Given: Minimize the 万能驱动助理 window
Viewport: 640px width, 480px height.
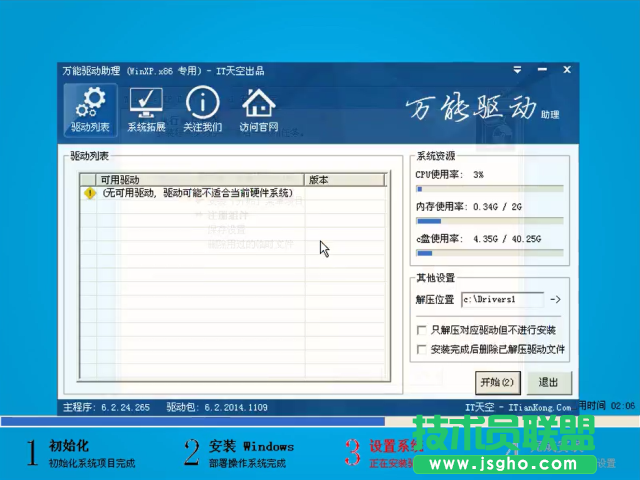Looking at the screenshot, I should click(542, 71).
